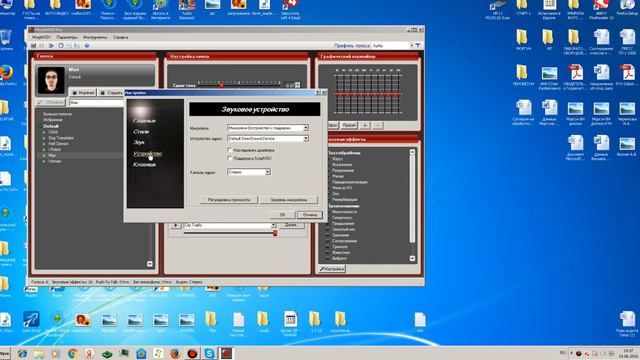
Task: Click the minus button under equalizer
Action: tap(378, 125)
